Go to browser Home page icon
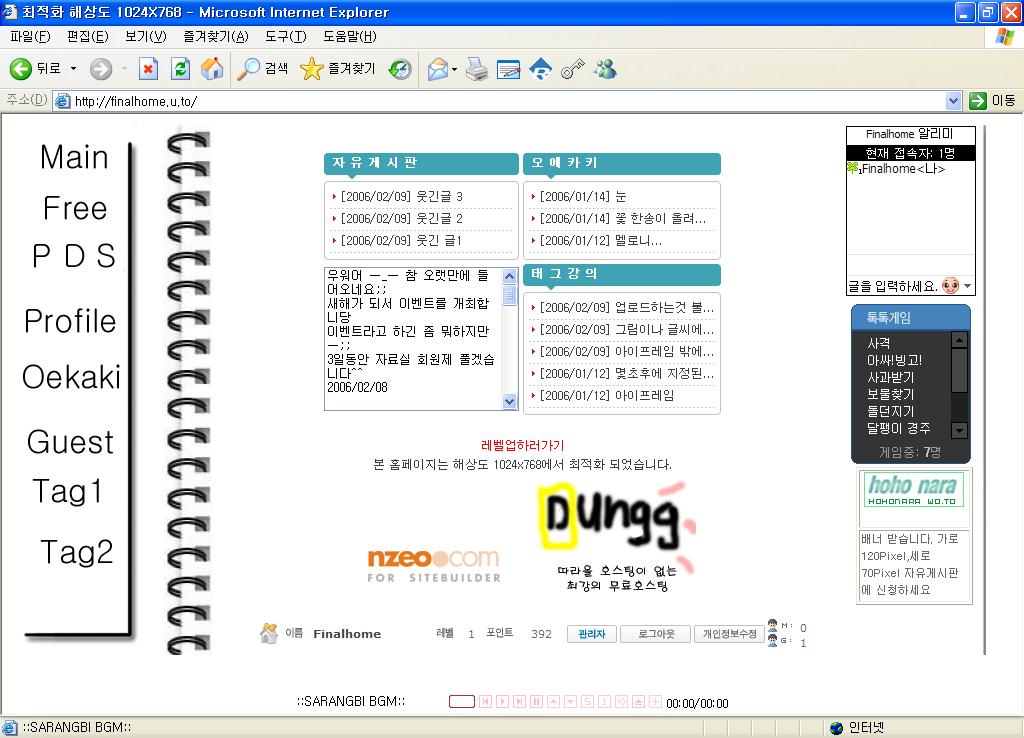This screenshot has width=1024, height=738. coord(212,69)
